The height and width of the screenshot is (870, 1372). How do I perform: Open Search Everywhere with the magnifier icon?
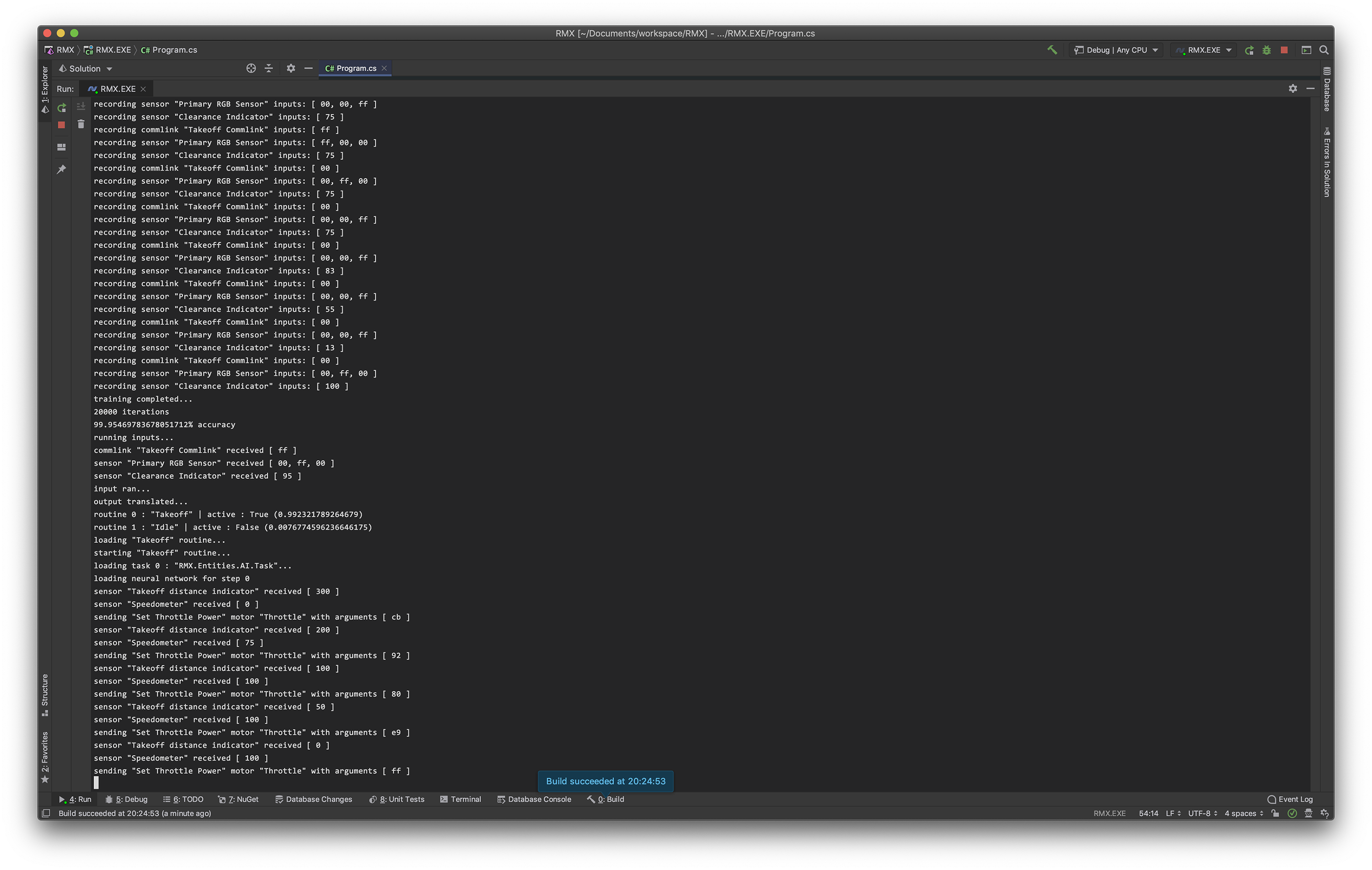click(1324, 50)
